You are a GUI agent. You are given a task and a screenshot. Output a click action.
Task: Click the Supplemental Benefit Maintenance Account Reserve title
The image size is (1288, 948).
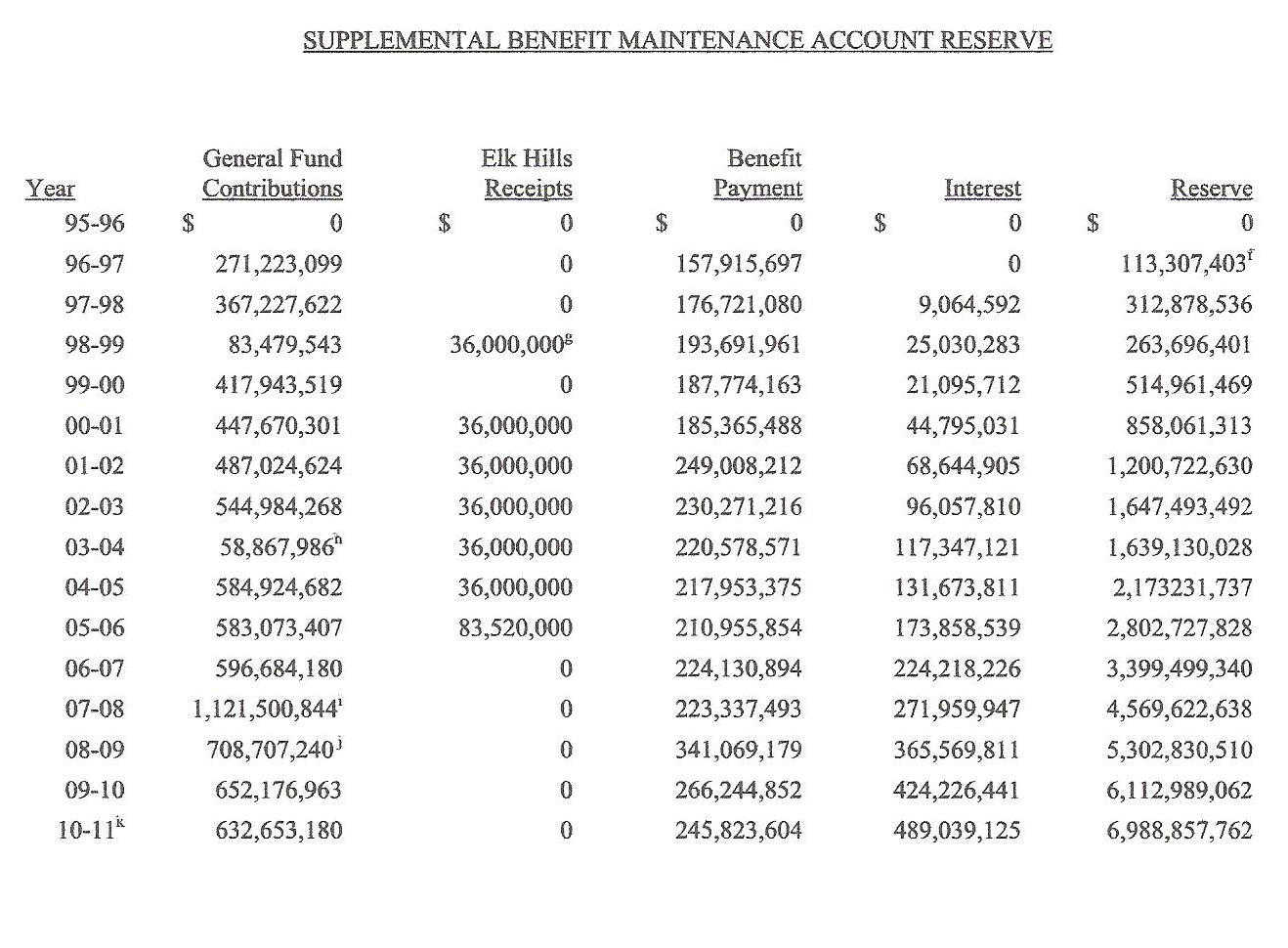[677, 40]
